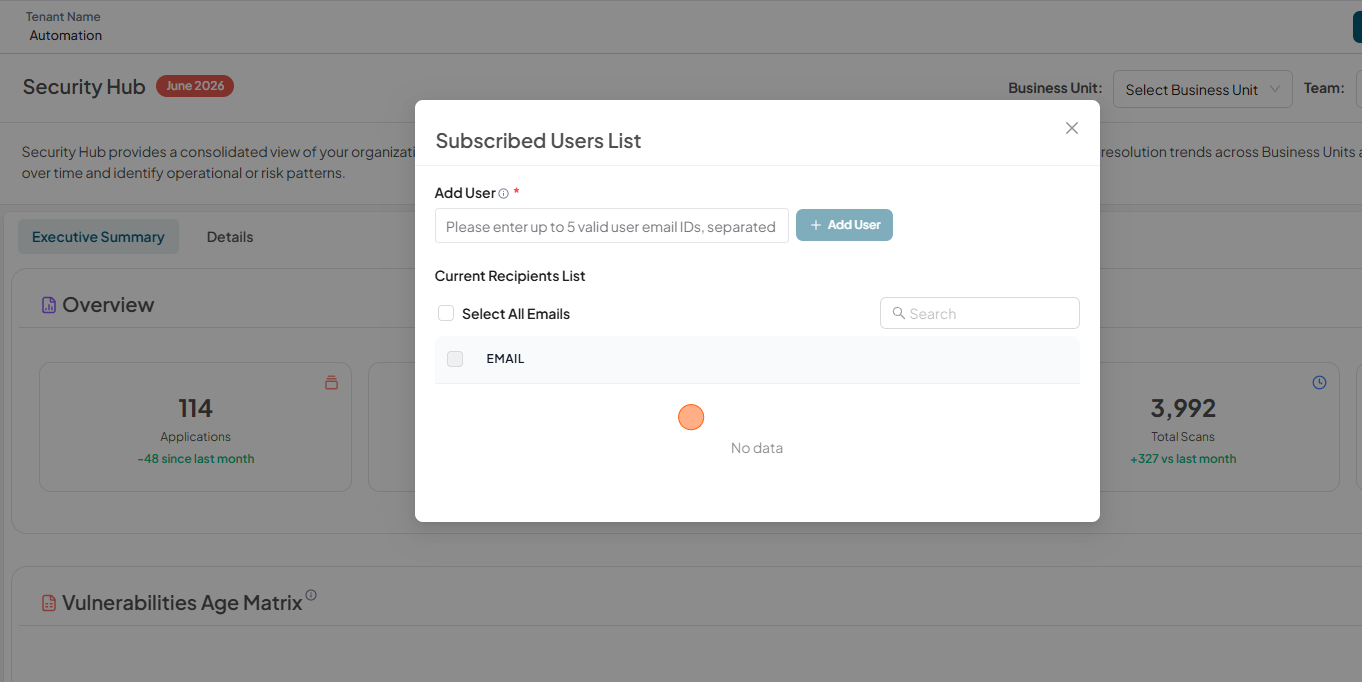Expand the Business Unit dropdown chevron arrow
The height and width of the screenshot is (682, 1362).
pos(1275,89)
